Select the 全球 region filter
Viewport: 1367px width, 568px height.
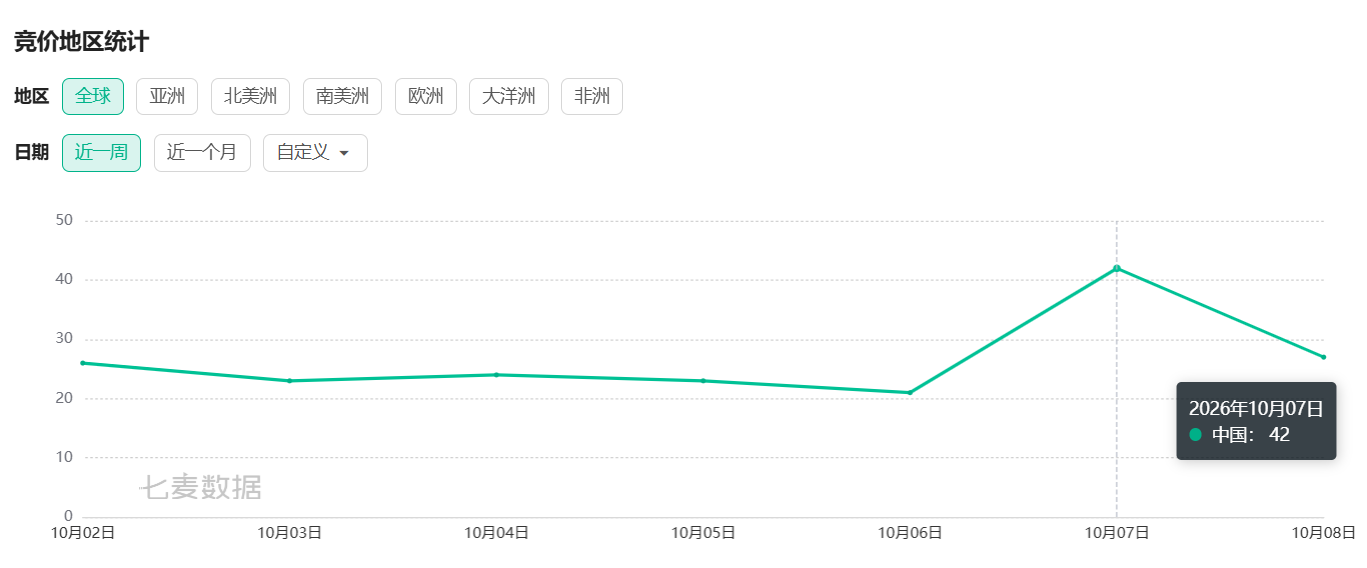93,97
